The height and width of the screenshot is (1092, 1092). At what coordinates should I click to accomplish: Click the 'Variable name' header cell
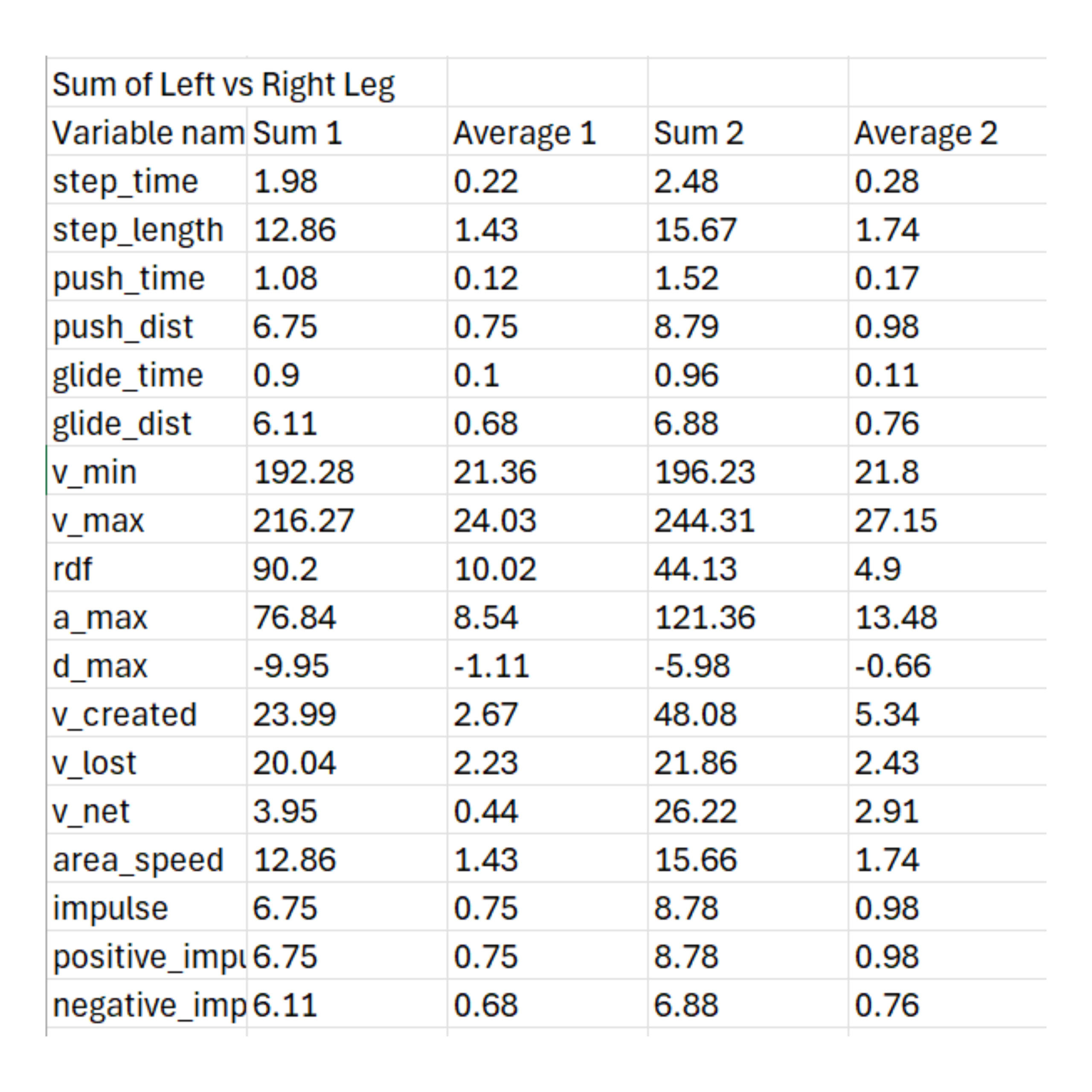coord(147,134)
